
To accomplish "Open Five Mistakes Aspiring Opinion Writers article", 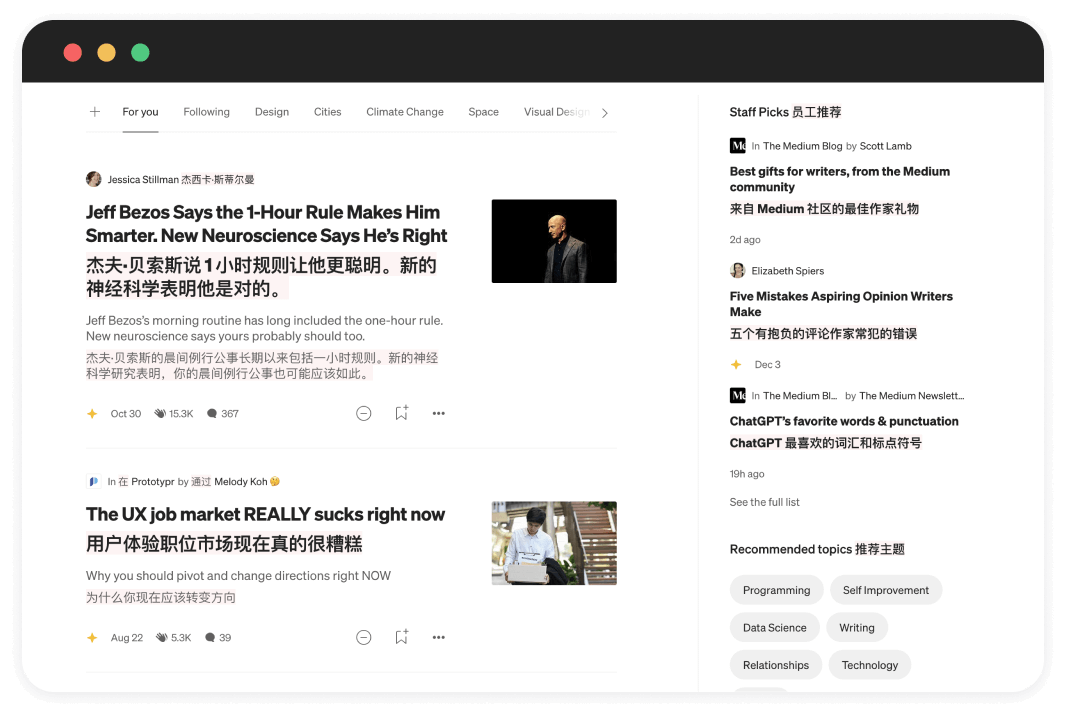I will (x=841, y=304).
